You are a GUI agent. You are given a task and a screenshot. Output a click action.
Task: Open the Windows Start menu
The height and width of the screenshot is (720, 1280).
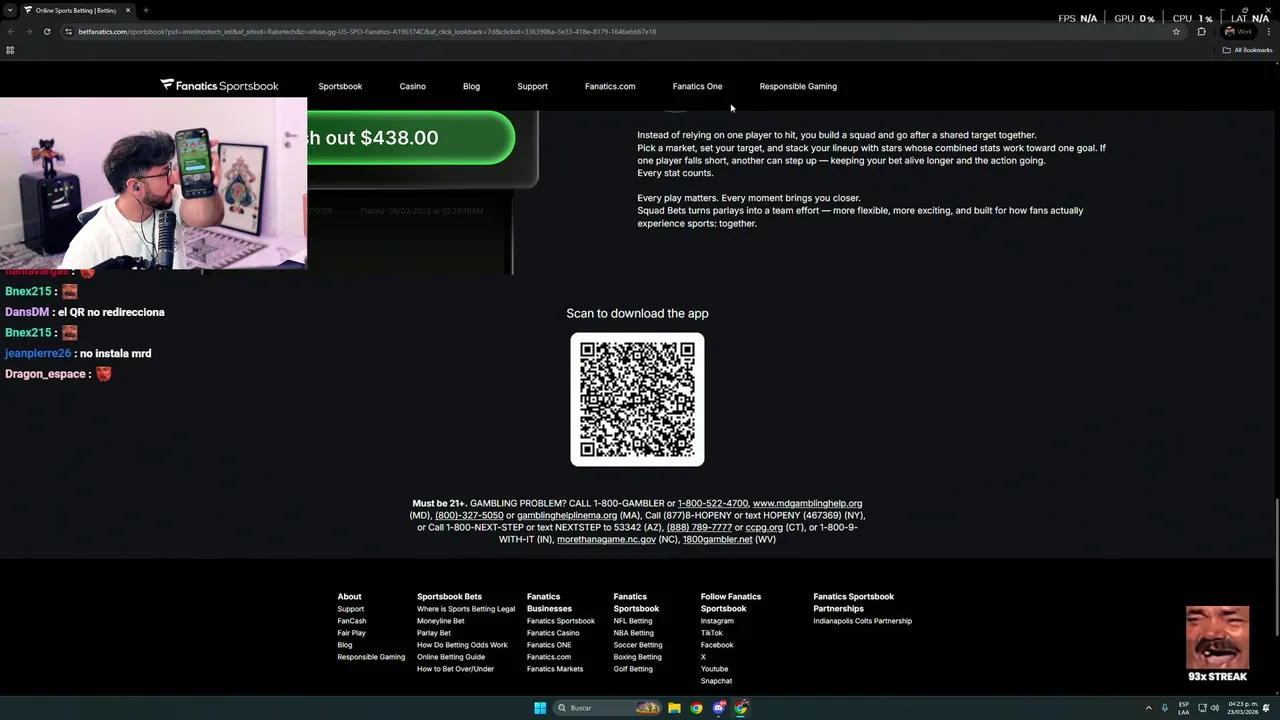(540, 708)
